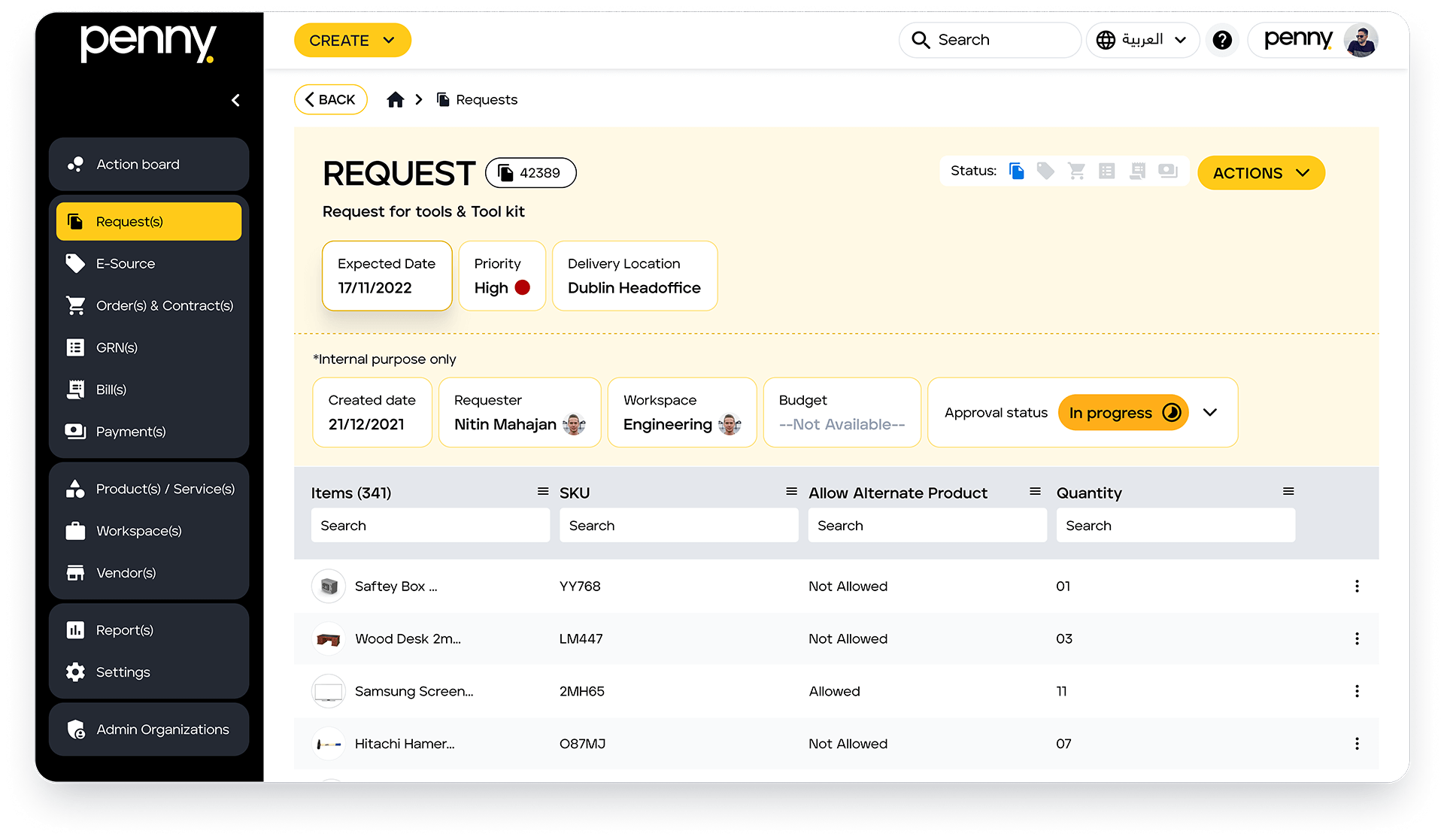Focus the SKU search field
The image size is (1444, 840).
click(678, 525)
